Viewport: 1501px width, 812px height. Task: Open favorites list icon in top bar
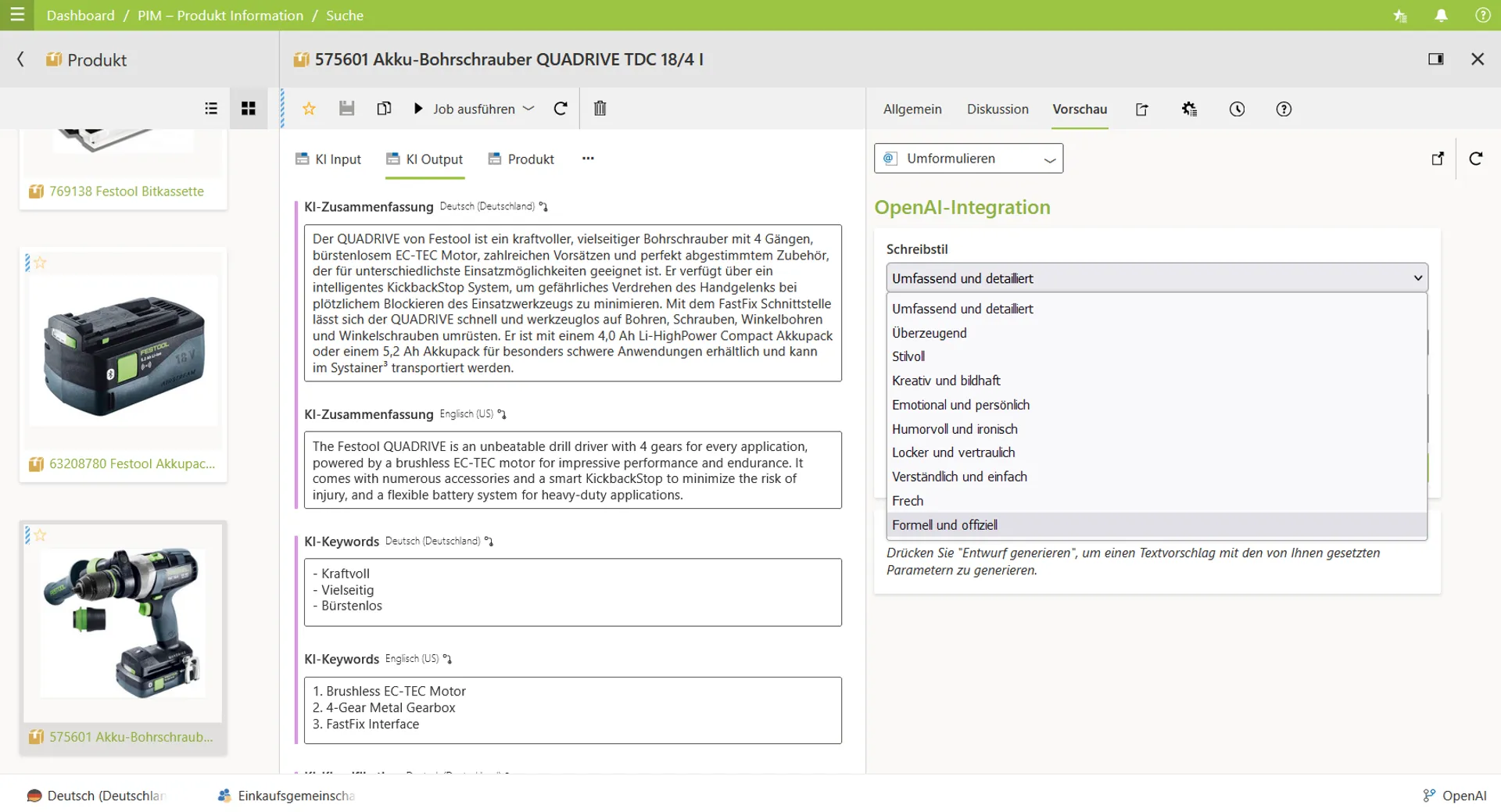coord(1399,16)
